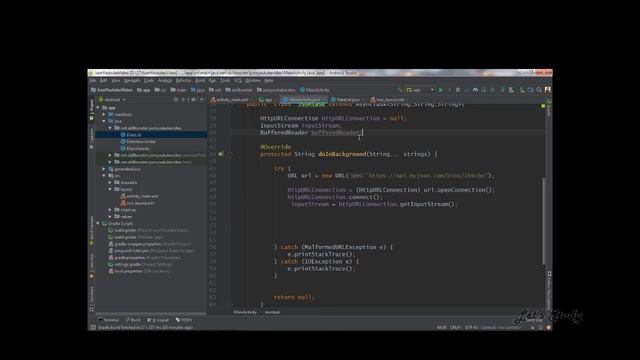Switch to the row_layout.xml editor tab

389,100
